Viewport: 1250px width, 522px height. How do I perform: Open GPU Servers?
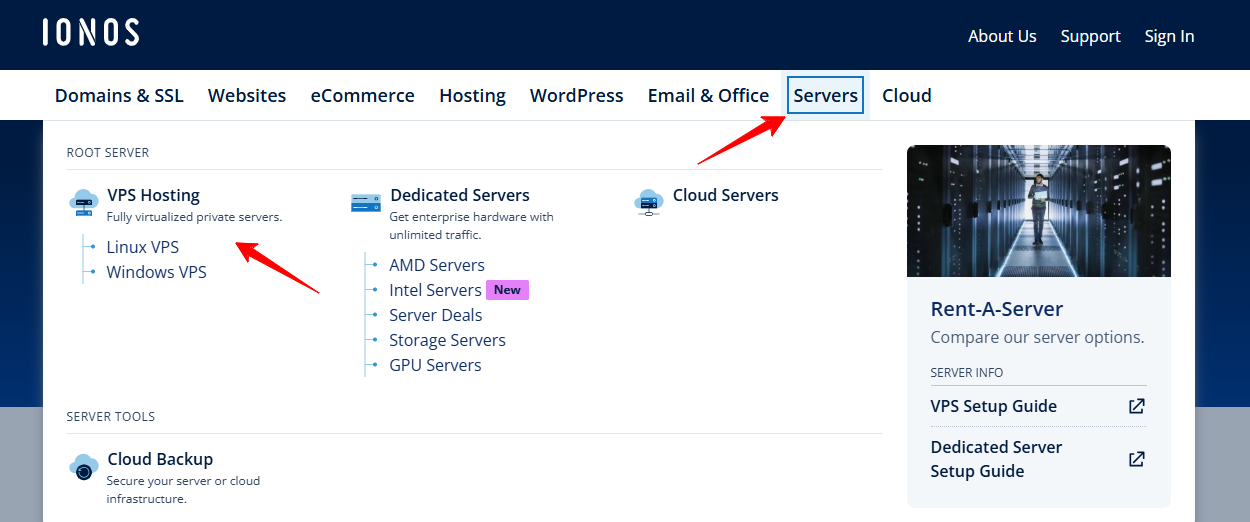pyautogui.click(x=435, y=365)
